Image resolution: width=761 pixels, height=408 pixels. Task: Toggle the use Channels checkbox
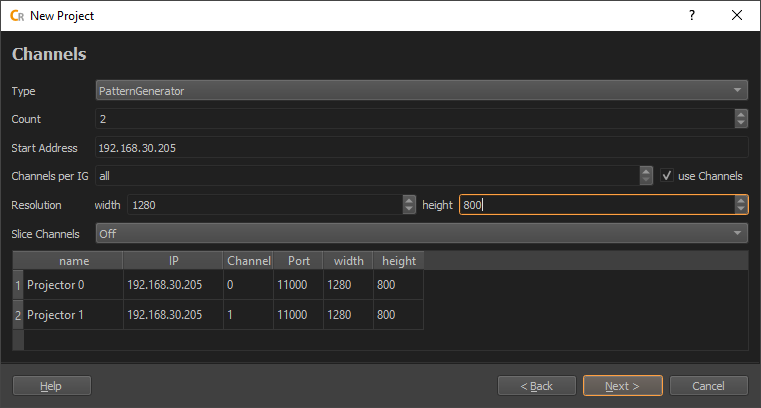click(667, 176)
